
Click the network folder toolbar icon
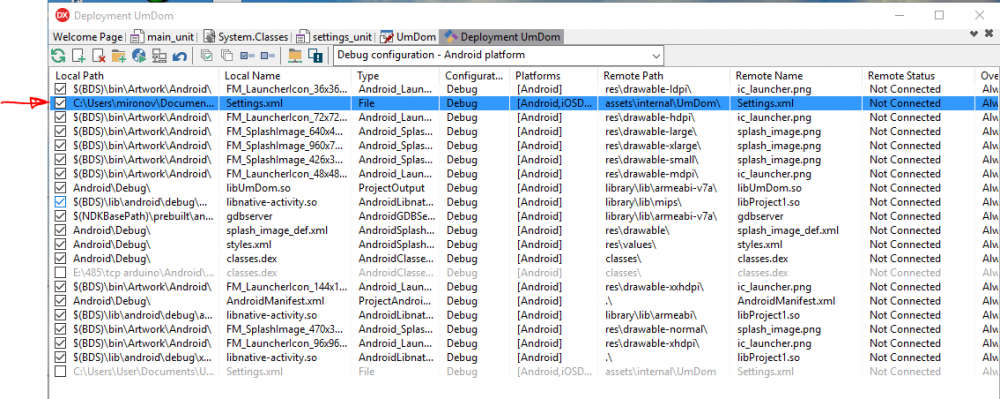pyautogui.click(x=295, y=56)
